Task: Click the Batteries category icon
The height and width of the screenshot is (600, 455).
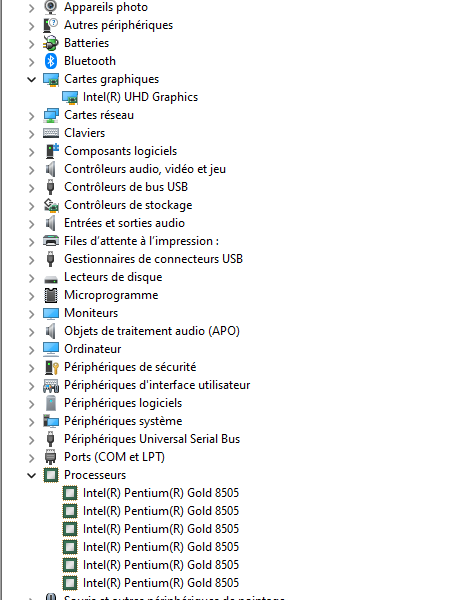Action: tap(51, 43)
